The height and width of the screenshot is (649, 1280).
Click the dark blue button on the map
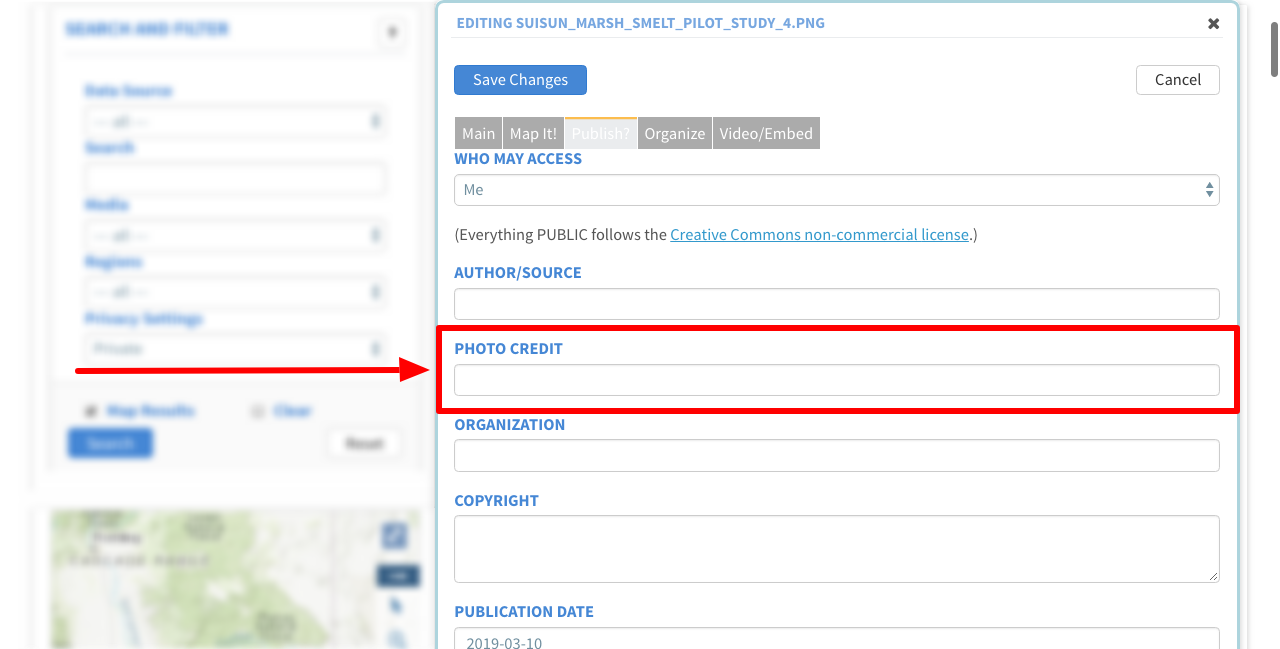point(397,575)
